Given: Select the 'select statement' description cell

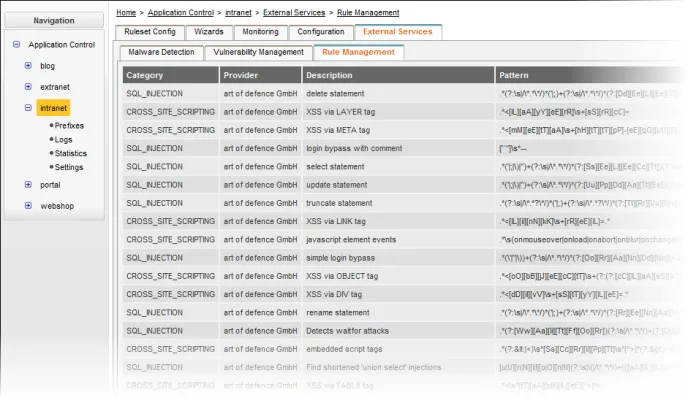Looking at the screenshot, I should pos(398,167).
